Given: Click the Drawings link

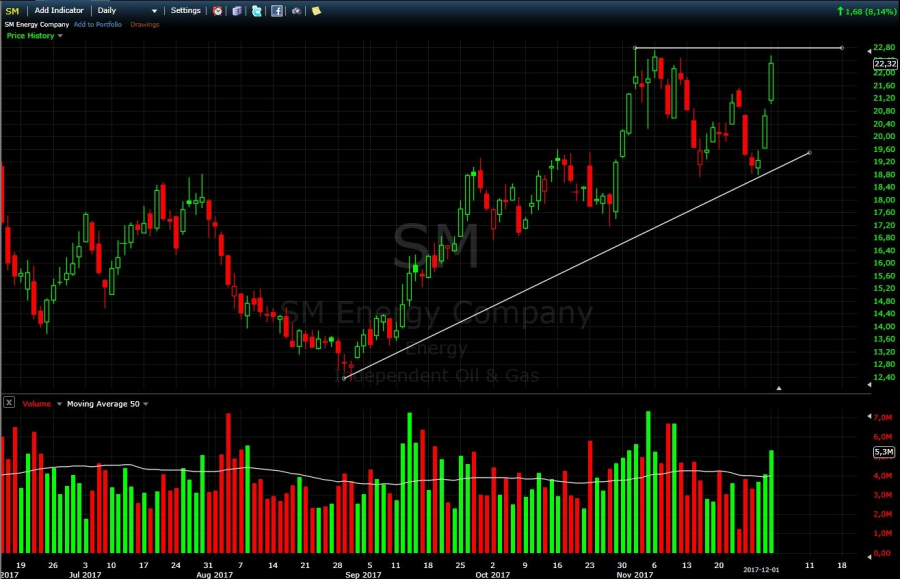Looking at the screenshot, I should pyautogui.click(x=145, y=24).
